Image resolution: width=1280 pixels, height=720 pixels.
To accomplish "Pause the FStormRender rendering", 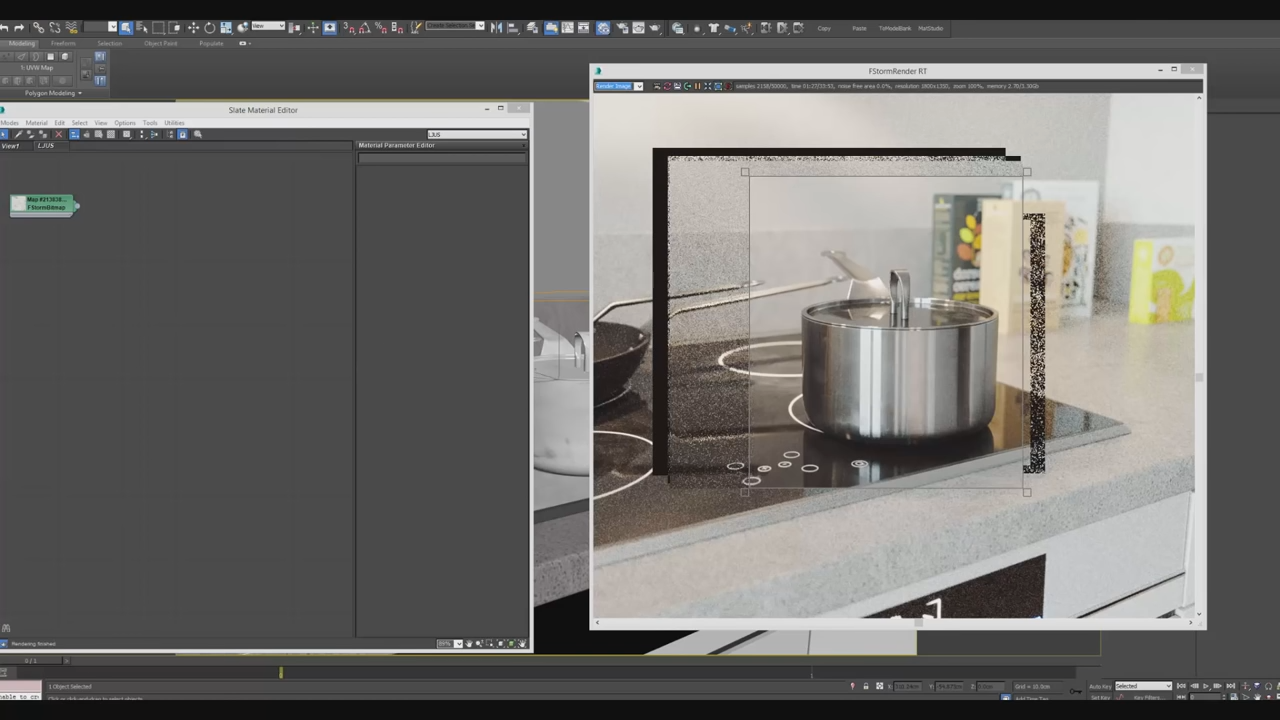I will (x=697, y=86).
